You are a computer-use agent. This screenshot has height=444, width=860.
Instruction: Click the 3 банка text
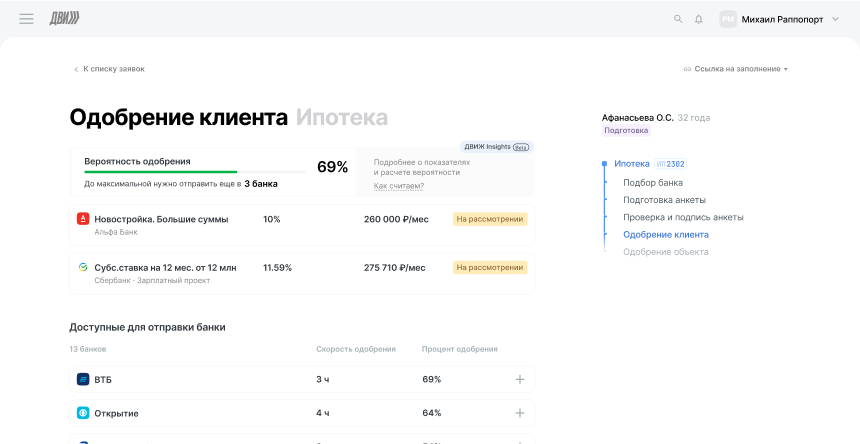point(261,184)
